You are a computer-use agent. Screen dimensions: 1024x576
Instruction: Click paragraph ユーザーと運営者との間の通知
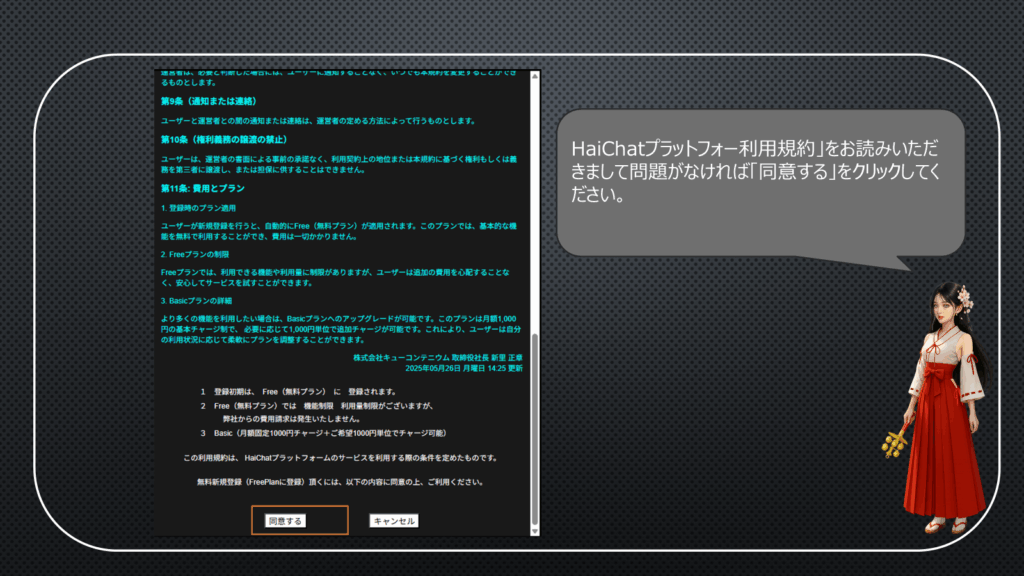click(x=319, y=121)
